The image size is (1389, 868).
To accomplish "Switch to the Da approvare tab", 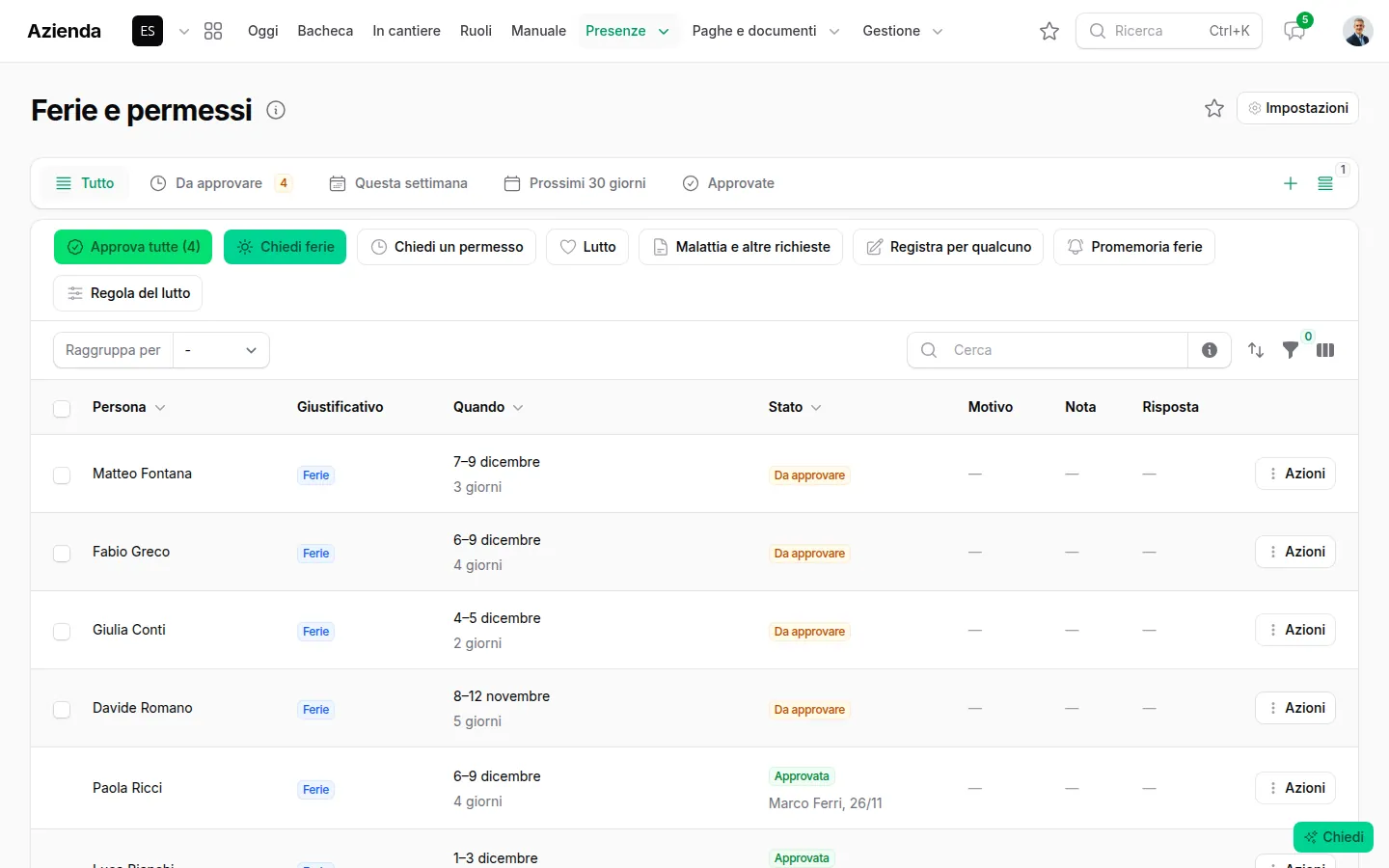I will point(221,183).
